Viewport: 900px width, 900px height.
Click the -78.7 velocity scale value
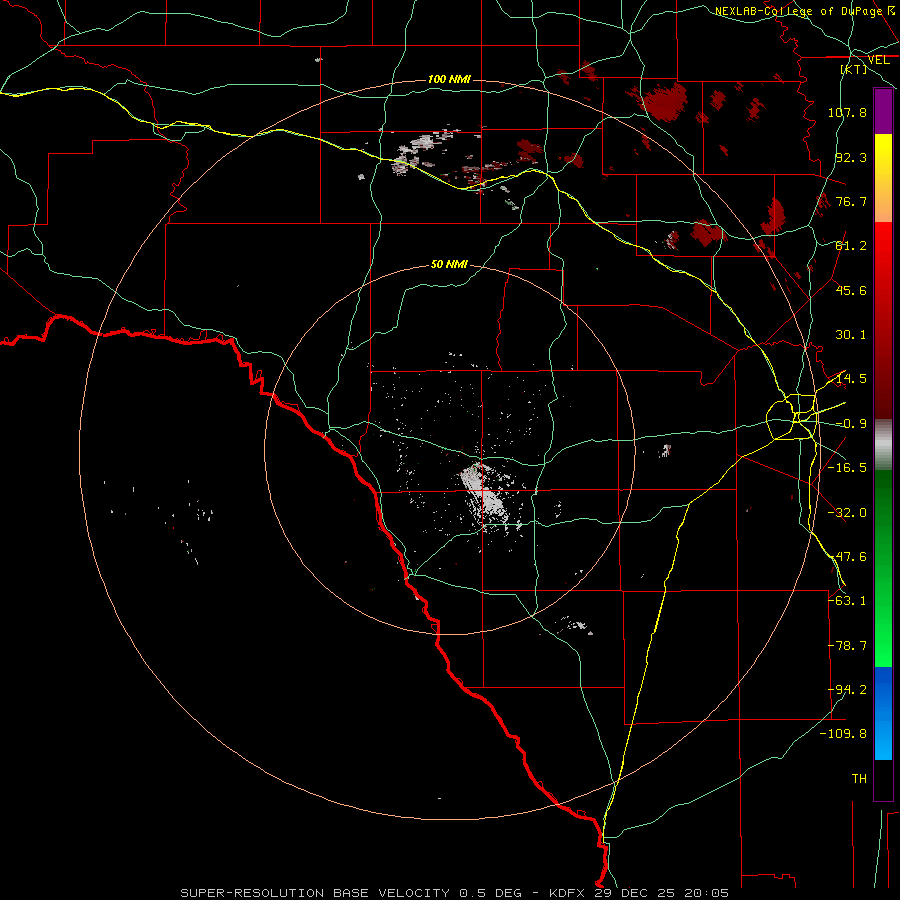point(847,646)
